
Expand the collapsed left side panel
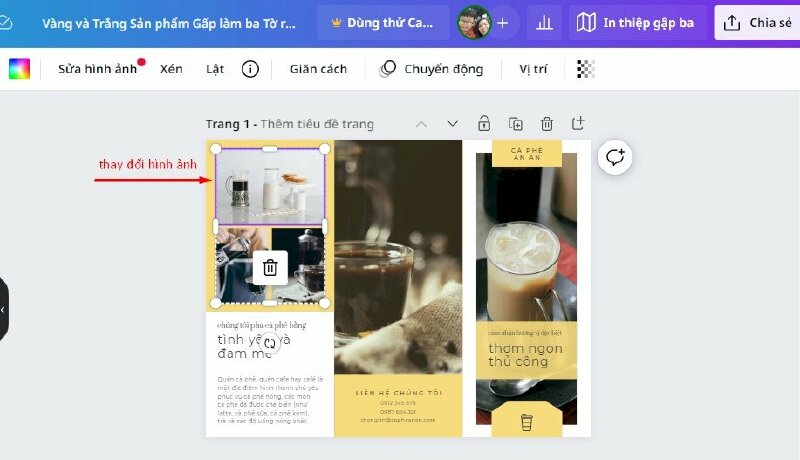coord(4,310)
